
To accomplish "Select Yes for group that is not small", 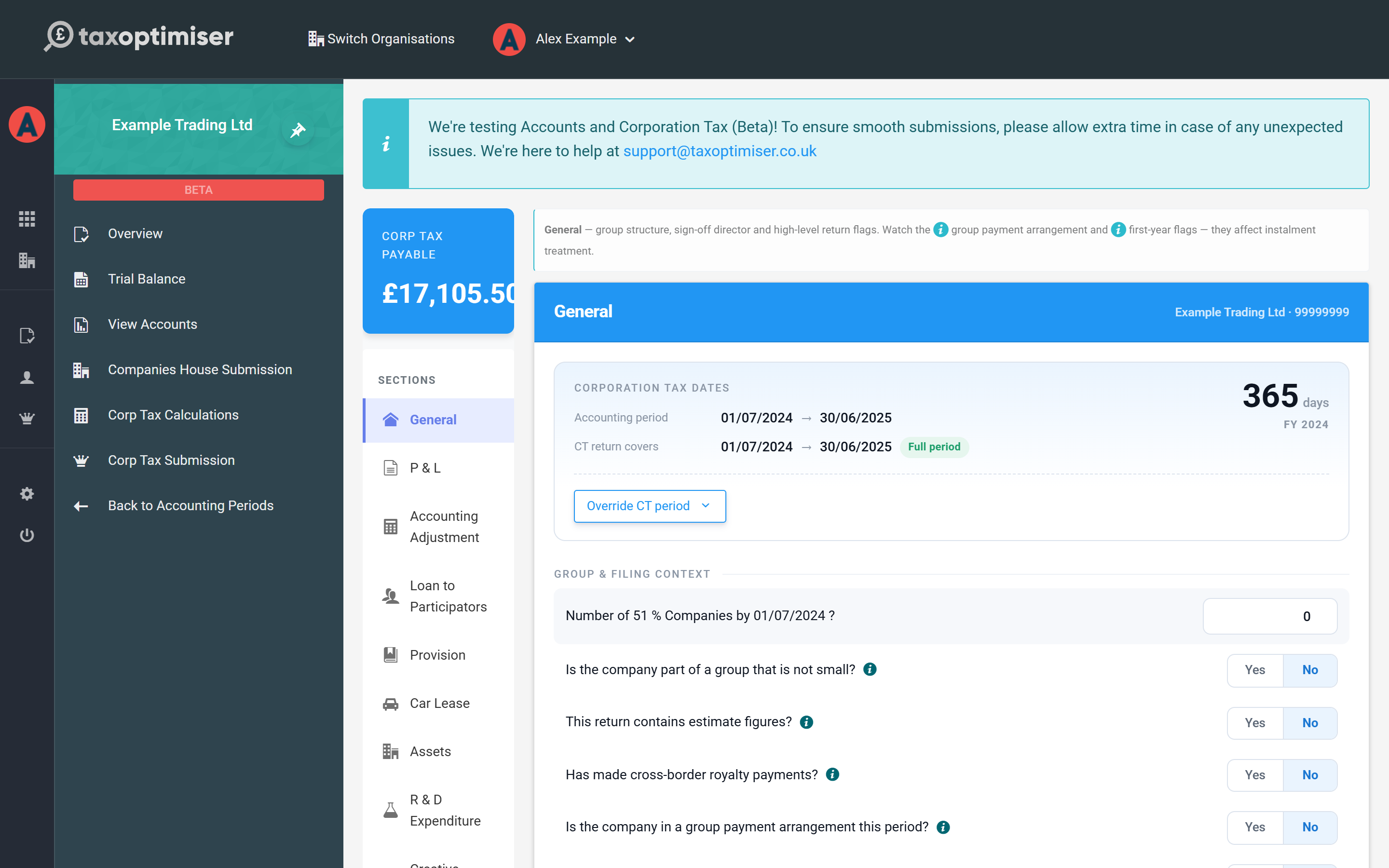I will [x=1255, y=670].
